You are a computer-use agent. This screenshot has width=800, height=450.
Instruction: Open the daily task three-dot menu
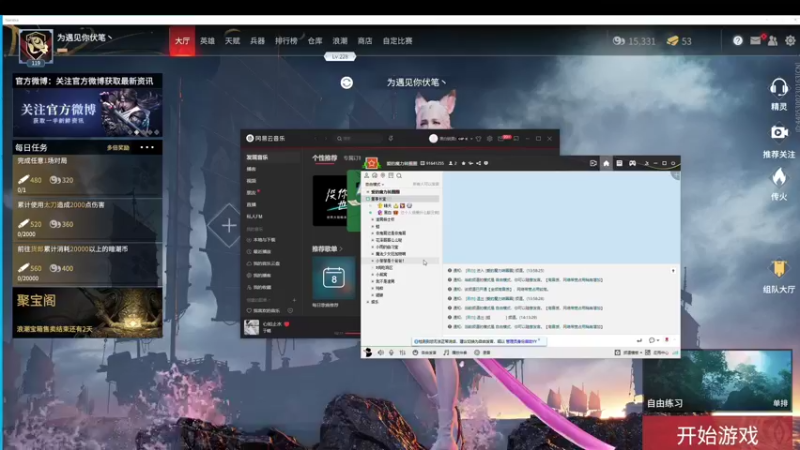147,147
